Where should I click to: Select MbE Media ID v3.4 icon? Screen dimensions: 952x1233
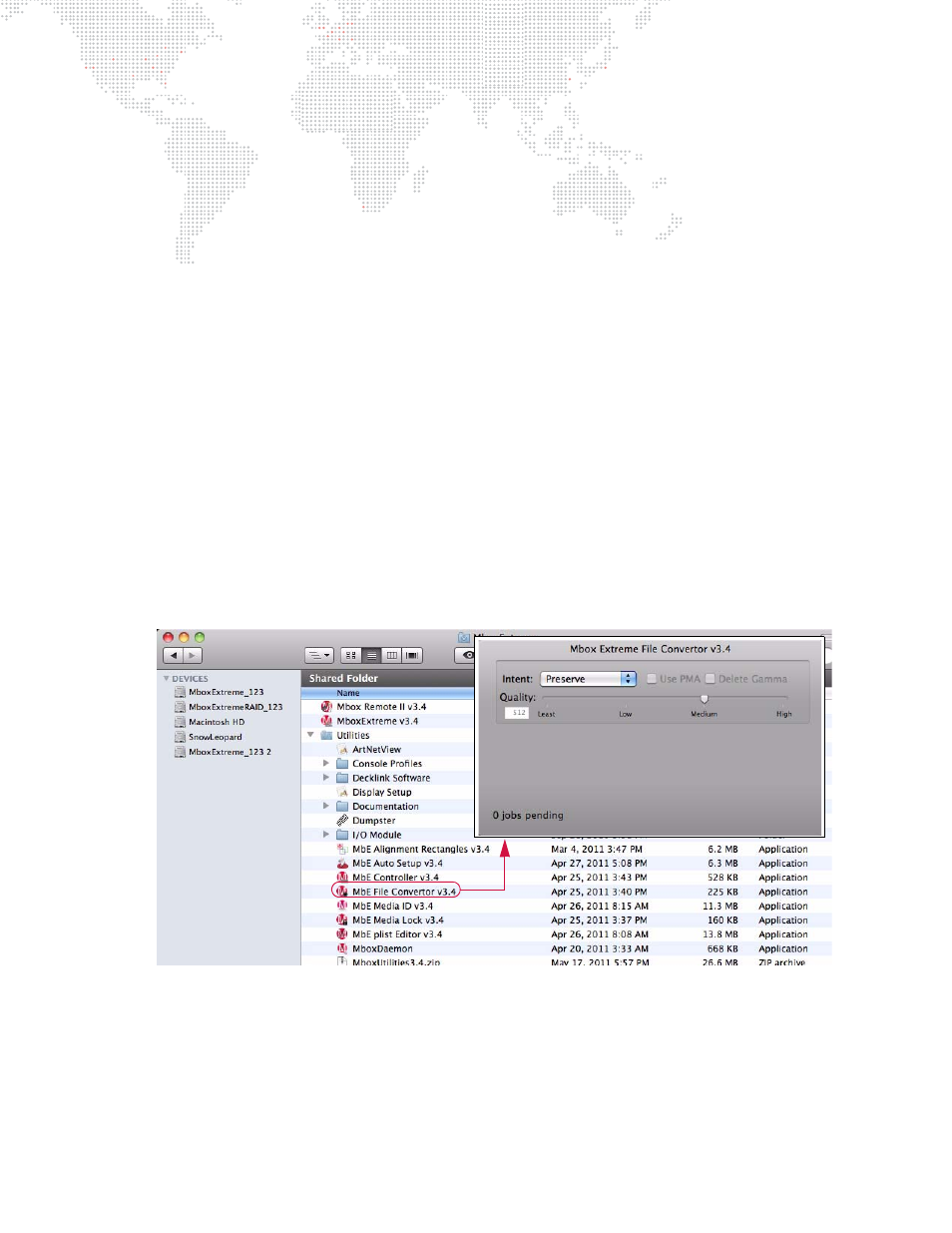pyautogui.click(x=342, y=907)
